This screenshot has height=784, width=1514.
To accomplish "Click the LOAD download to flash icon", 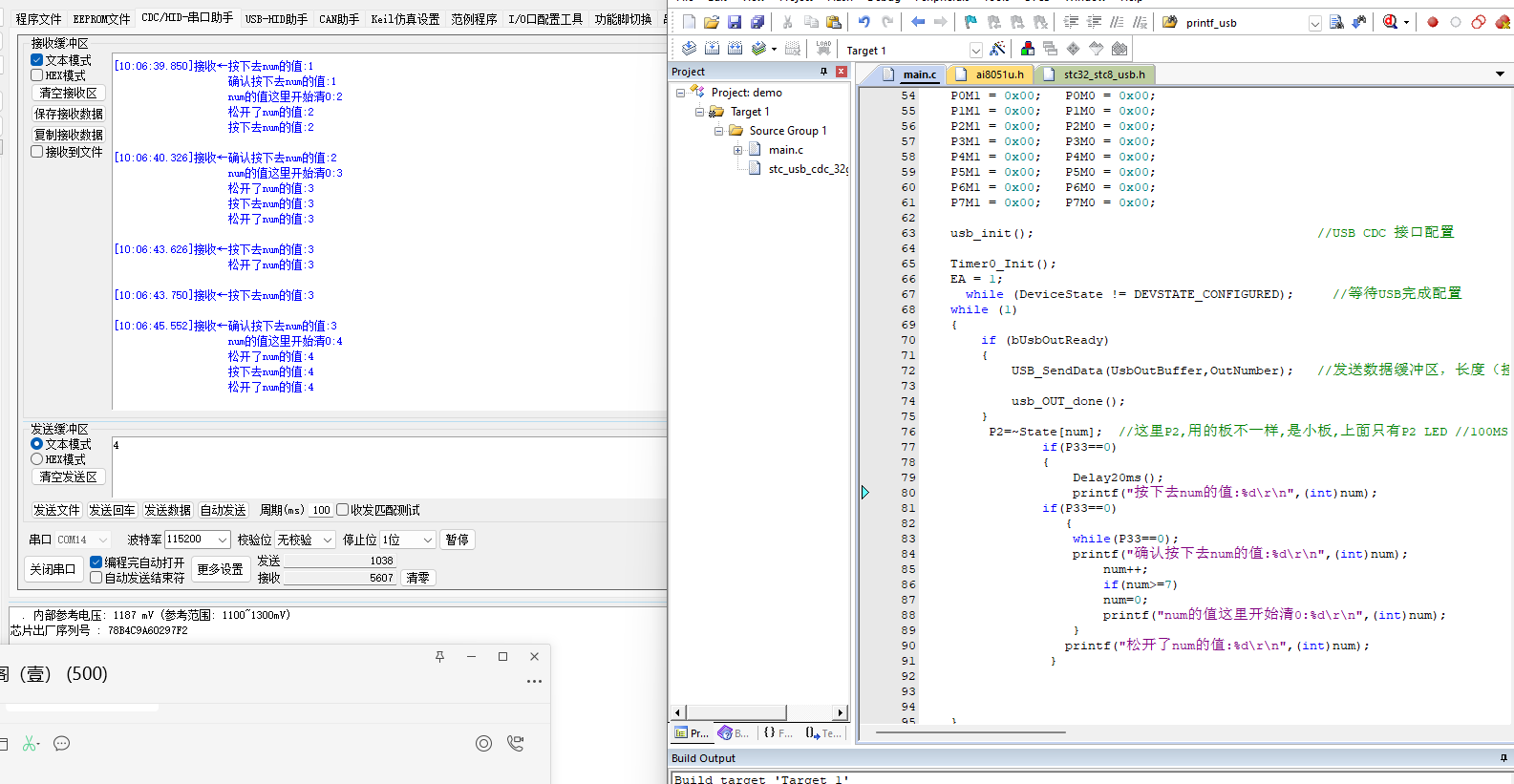I will 823,49.
